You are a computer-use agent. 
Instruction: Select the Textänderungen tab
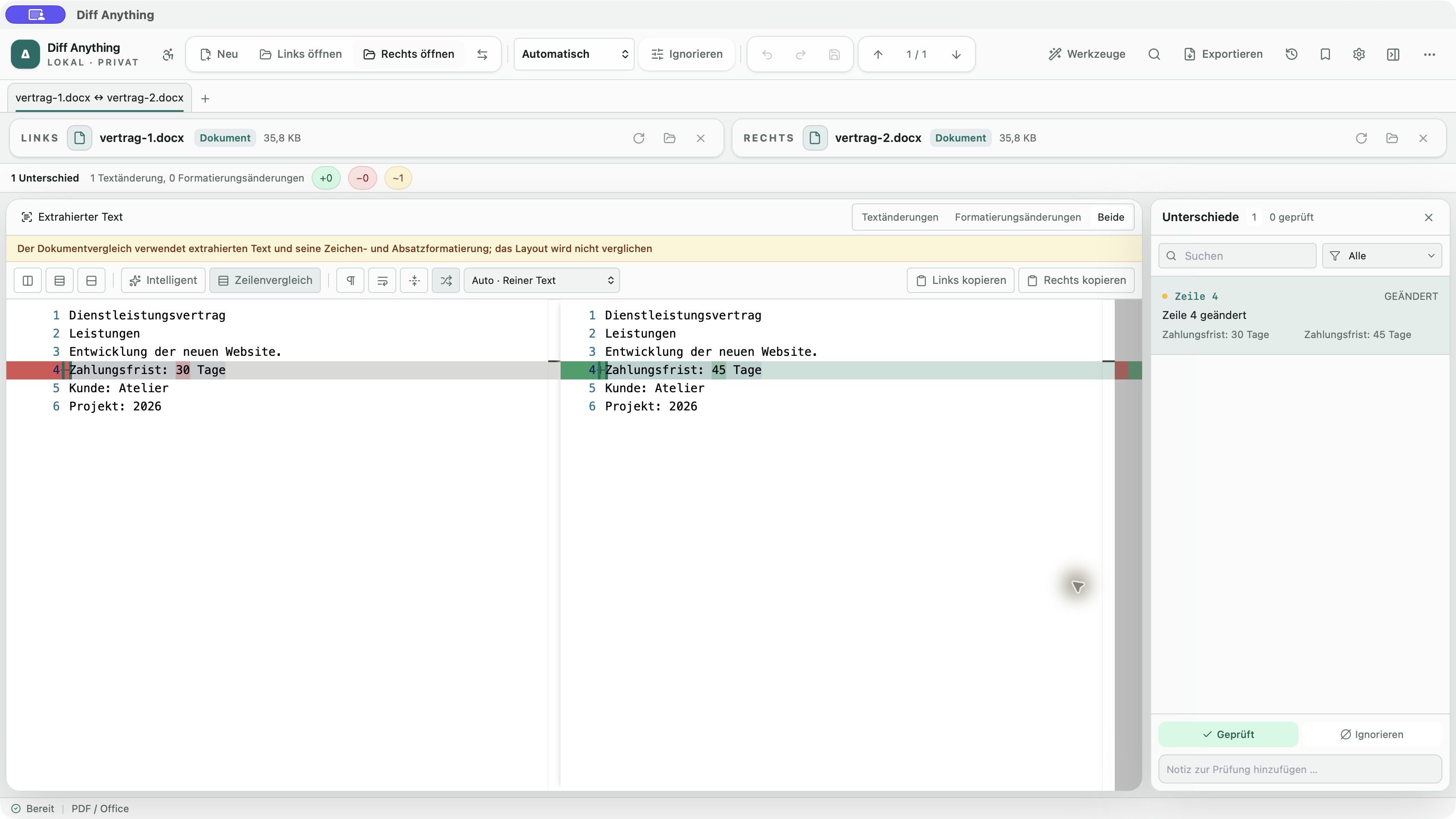(900, 217)
